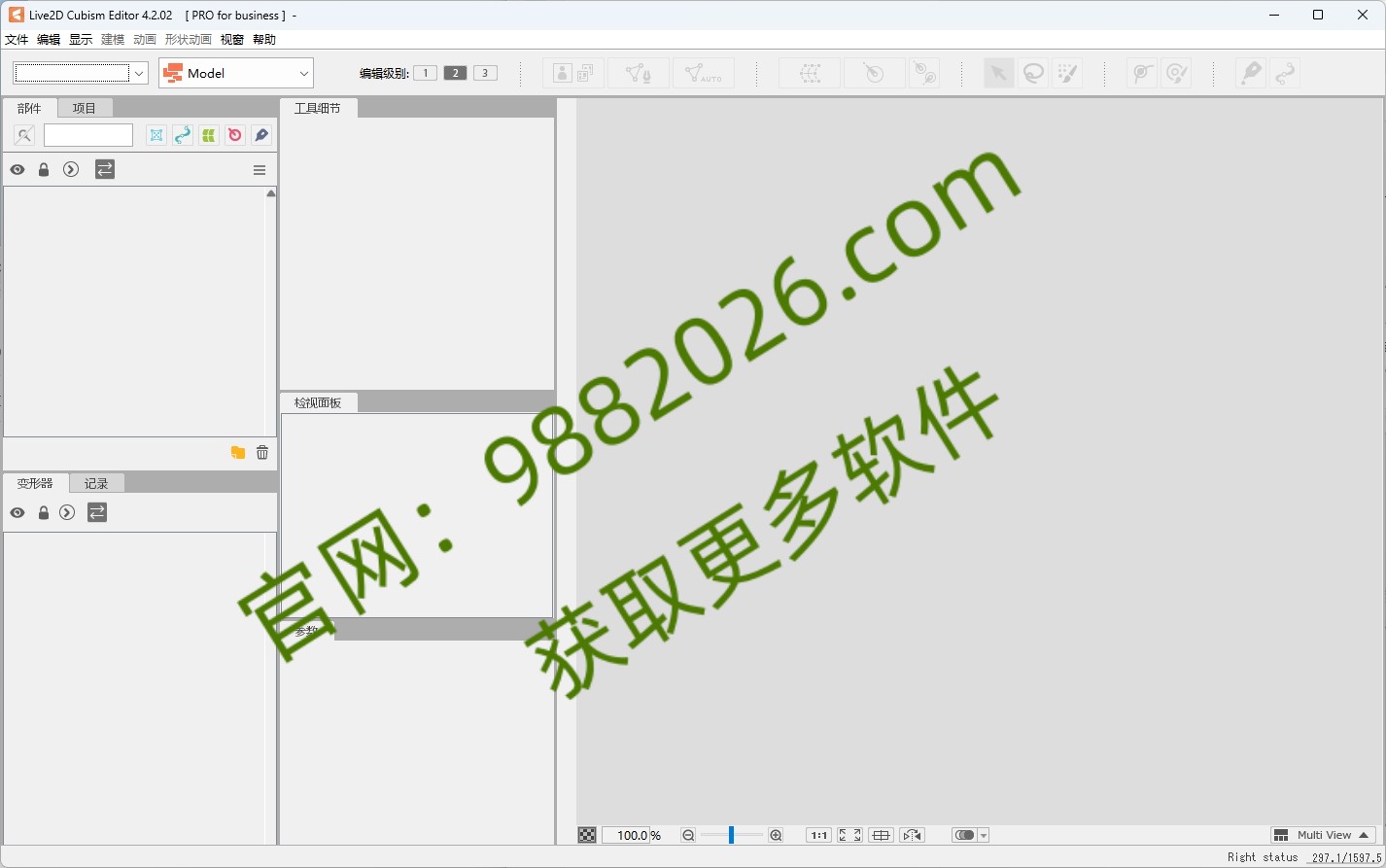This screenshot has height=868, width=1386.
Task: Toggle the eye visibility icon in deformer panel
Action: pyautogui.click(x=17, y=512)
